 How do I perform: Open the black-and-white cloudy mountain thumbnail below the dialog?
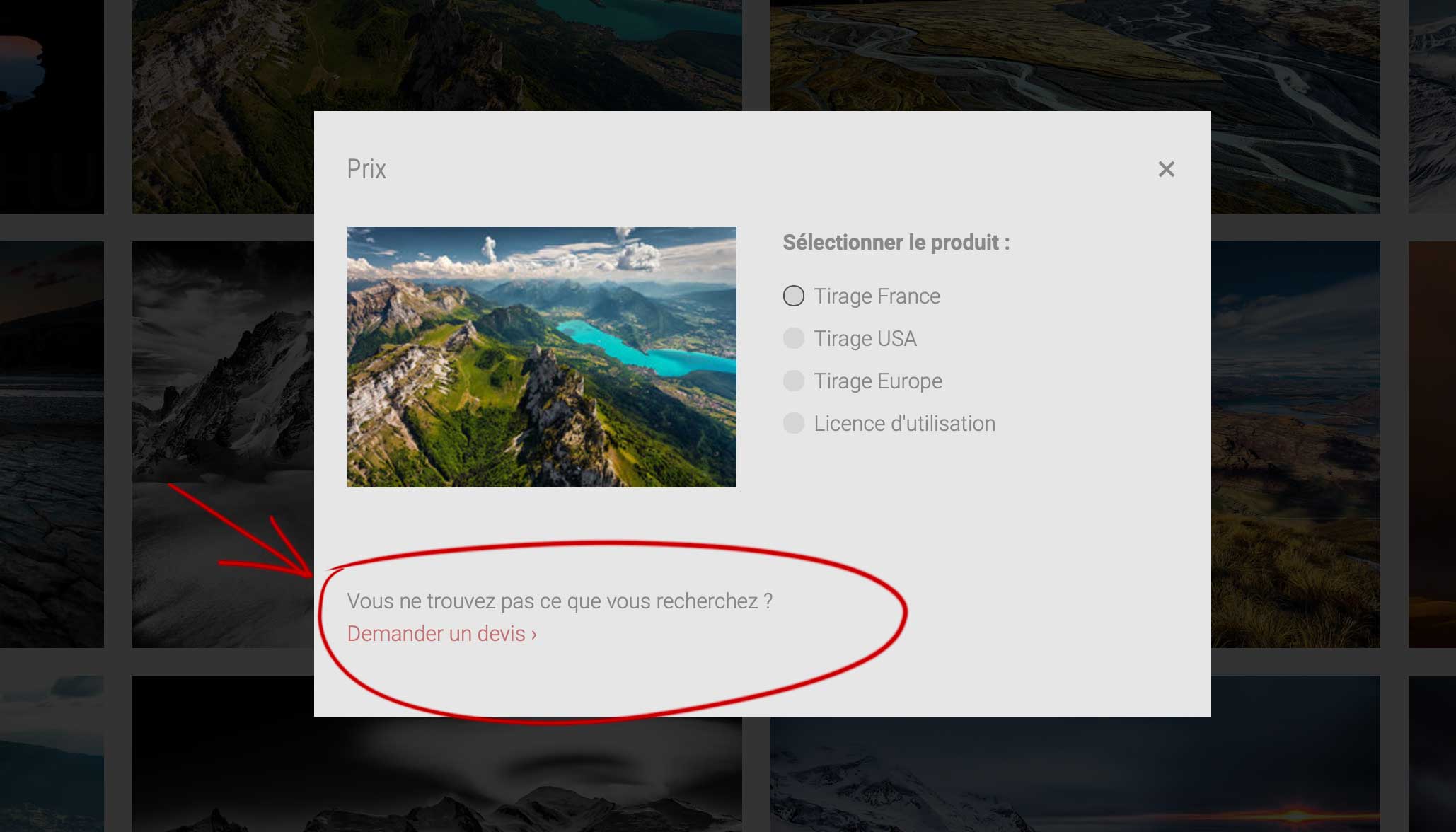click(x=437, y=775)
